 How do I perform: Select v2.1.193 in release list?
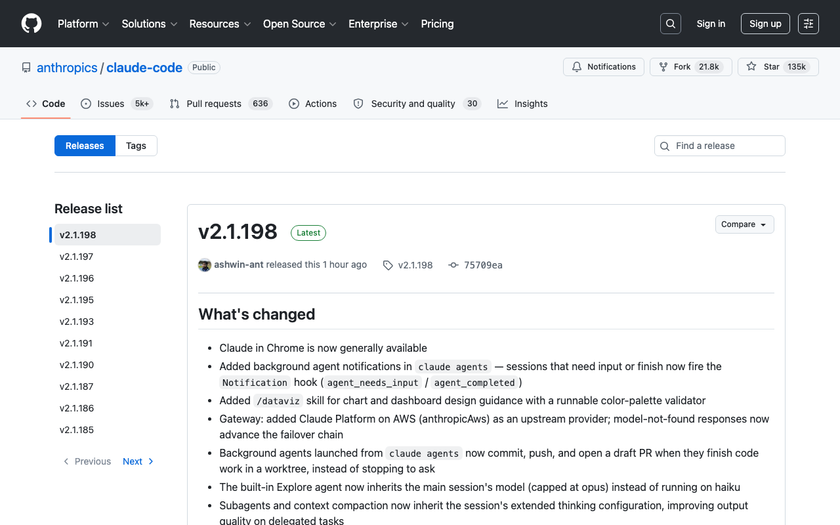(x=107, y=321)
